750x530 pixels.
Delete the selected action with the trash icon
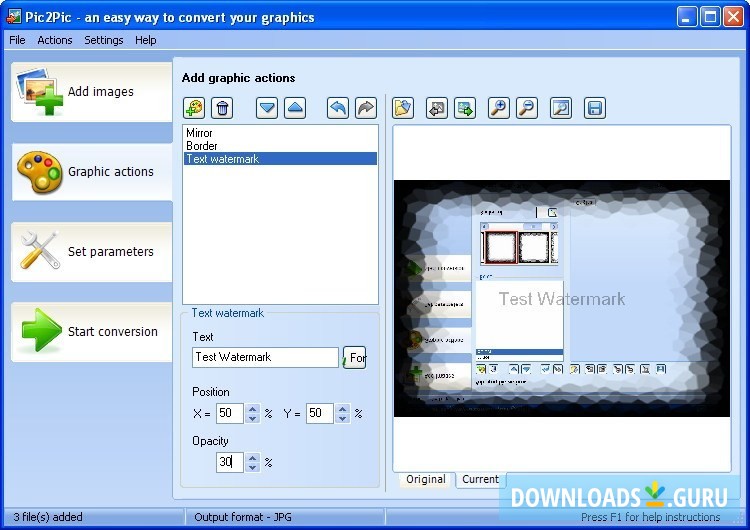tap(222, 108)
